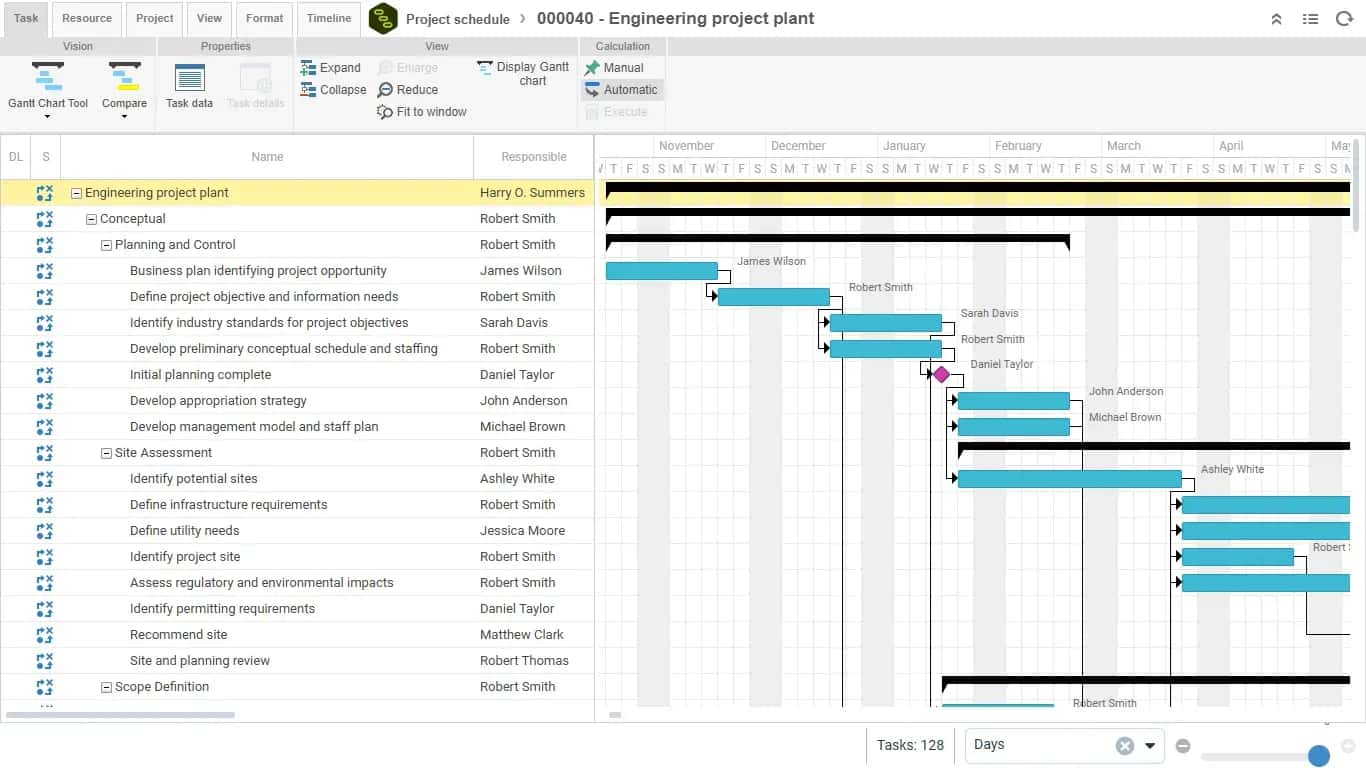Open the View tab

(x=210, y=19)
